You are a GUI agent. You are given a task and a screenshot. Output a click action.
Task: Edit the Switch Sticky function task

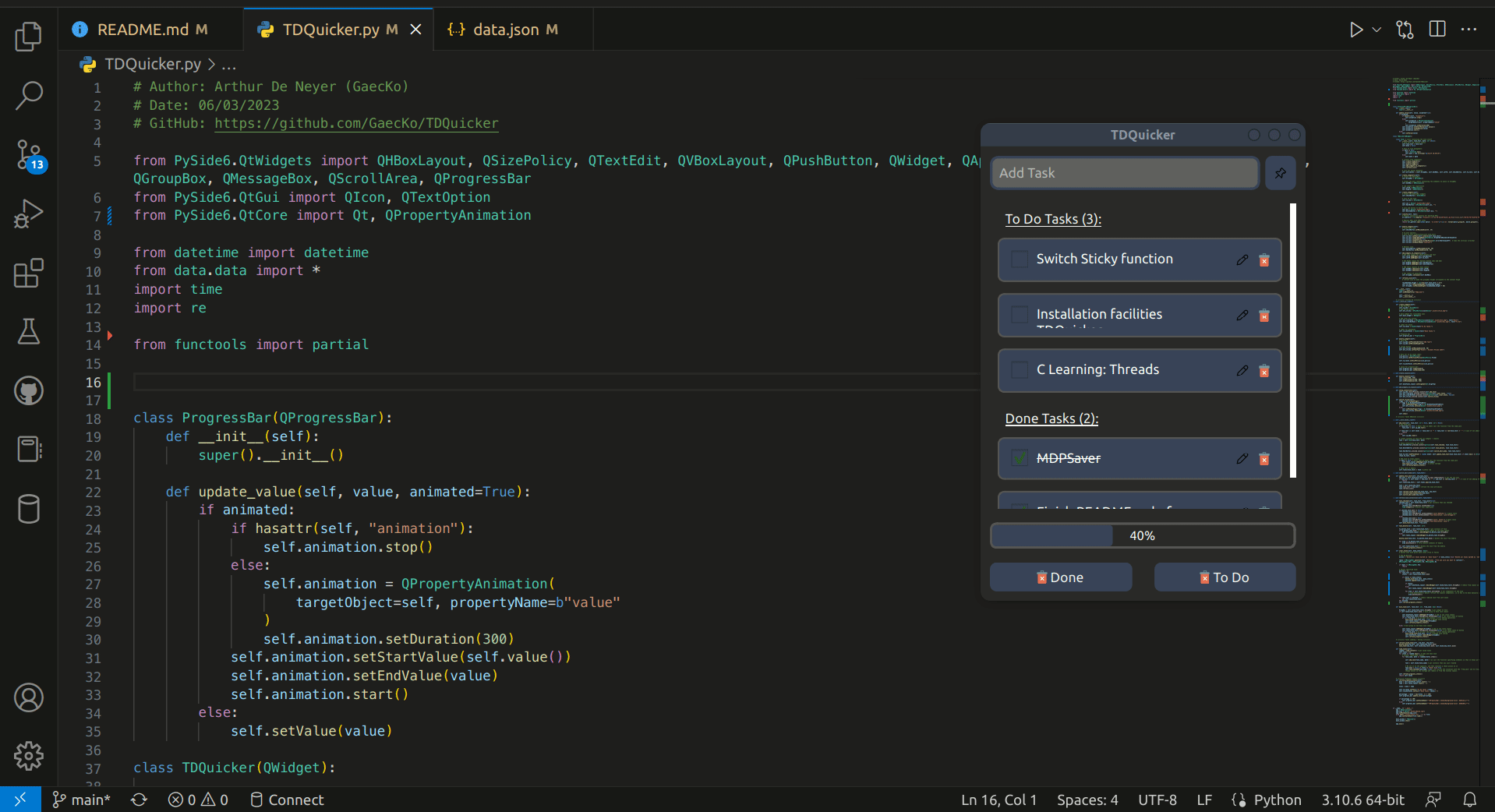tap(1242, 259)
